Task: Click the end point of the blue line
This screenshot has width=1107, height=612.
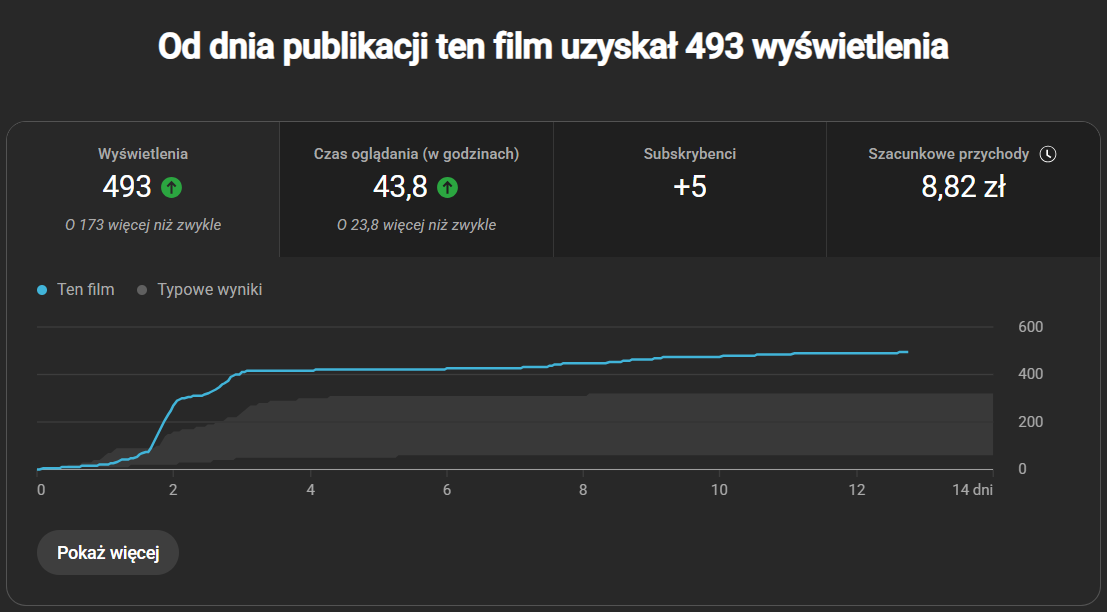Action: pyautogui.click(x=906, y=352)
